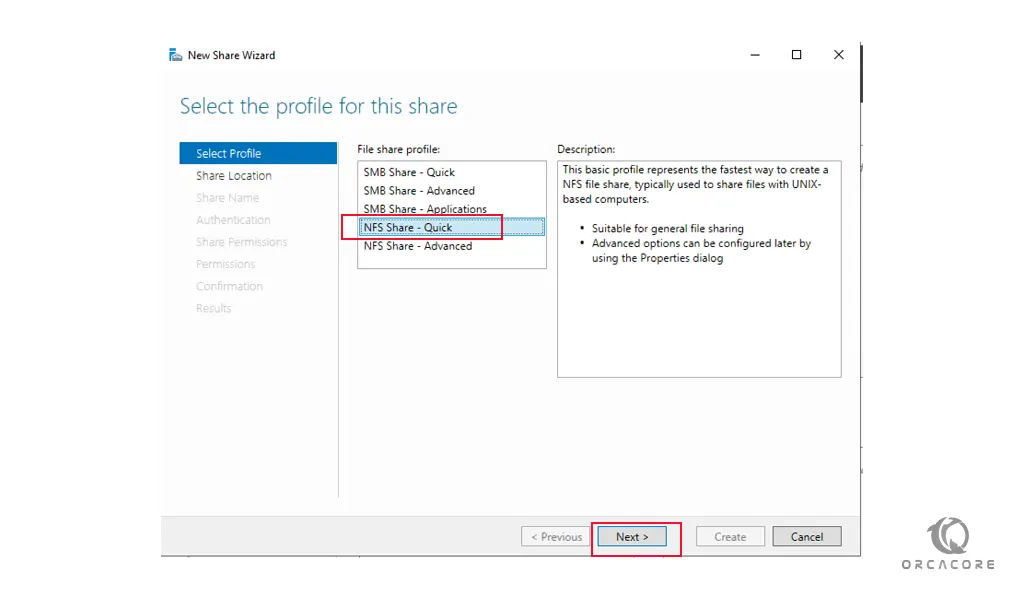
Task: Click the 'File share profile:' label
Action: pyautogui.click(x=398, y=150)
